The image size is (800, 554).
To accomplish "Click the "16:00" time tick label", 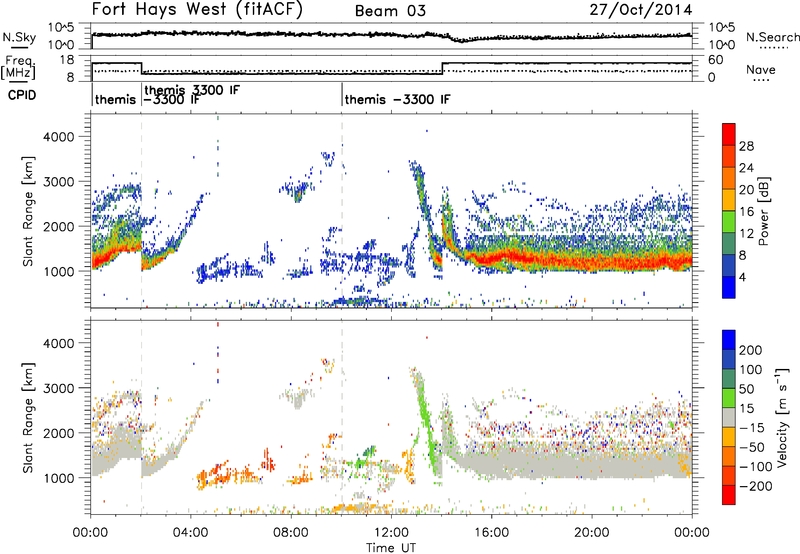I will [x=491, y=533].
